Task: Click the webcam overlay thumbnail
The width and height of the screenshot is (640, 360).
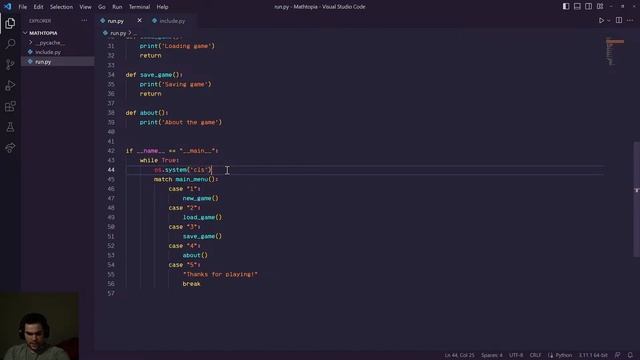Action: tap(39, 326)
